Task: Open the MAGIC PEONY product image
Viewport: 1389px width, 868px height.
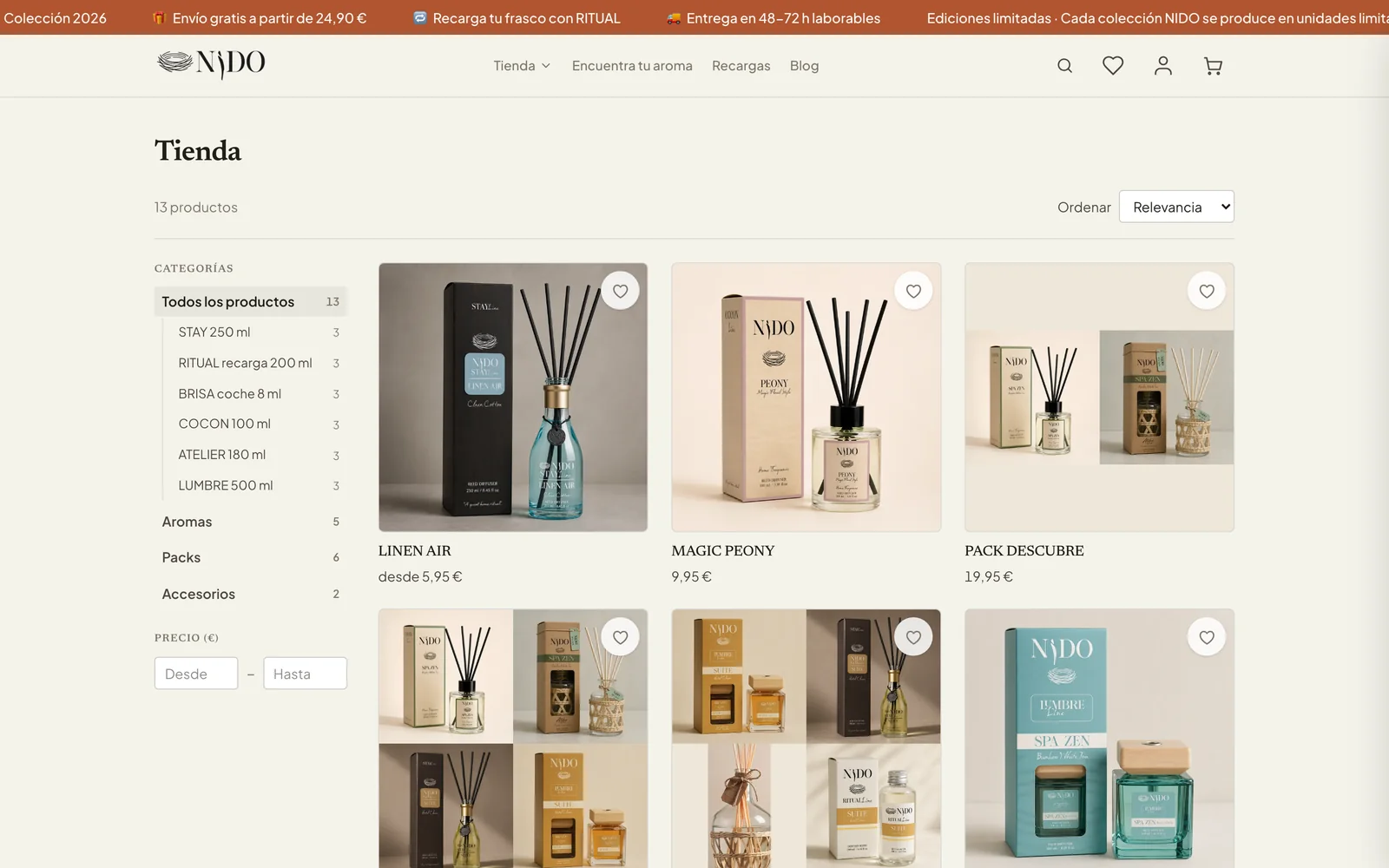Action: click(x=806, y=398)
